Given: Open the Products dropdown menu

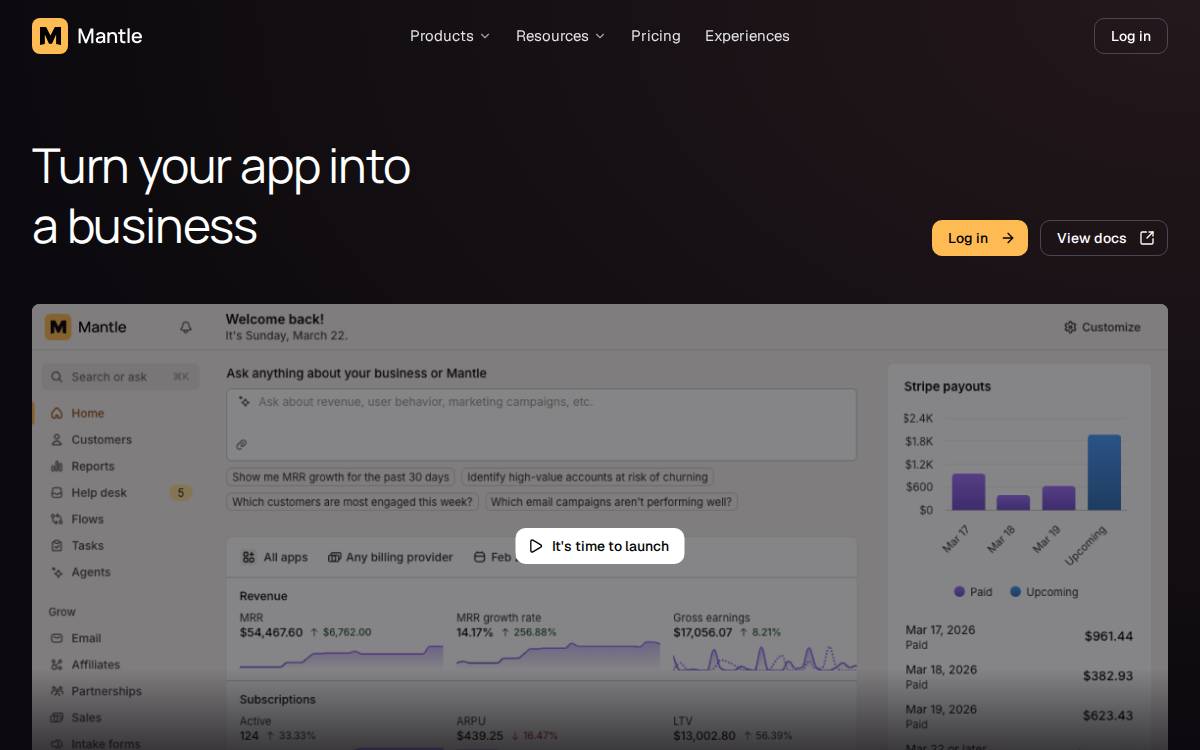Looking at the screenshot, I should coord(450,36).
